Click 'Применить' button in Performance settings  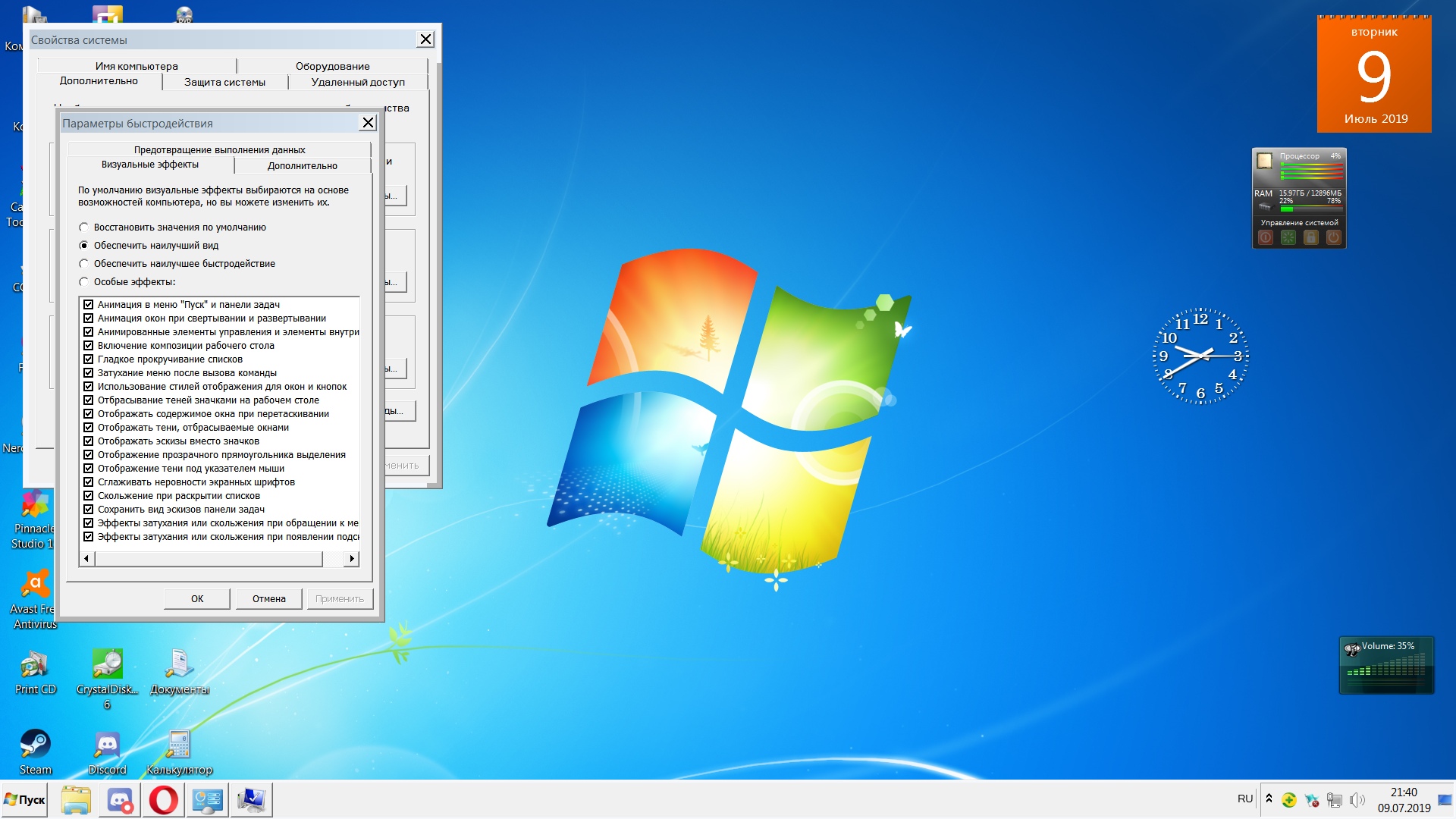click(340, 598)
